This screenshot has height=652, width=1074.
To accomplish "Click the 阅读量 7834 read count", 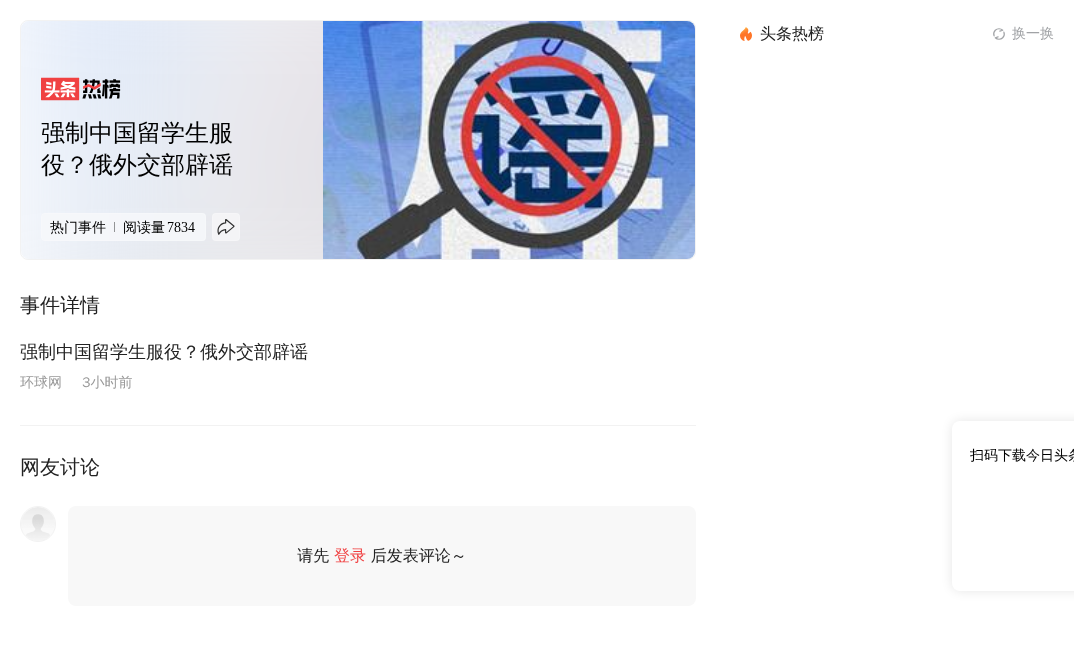I will (159, 227).
